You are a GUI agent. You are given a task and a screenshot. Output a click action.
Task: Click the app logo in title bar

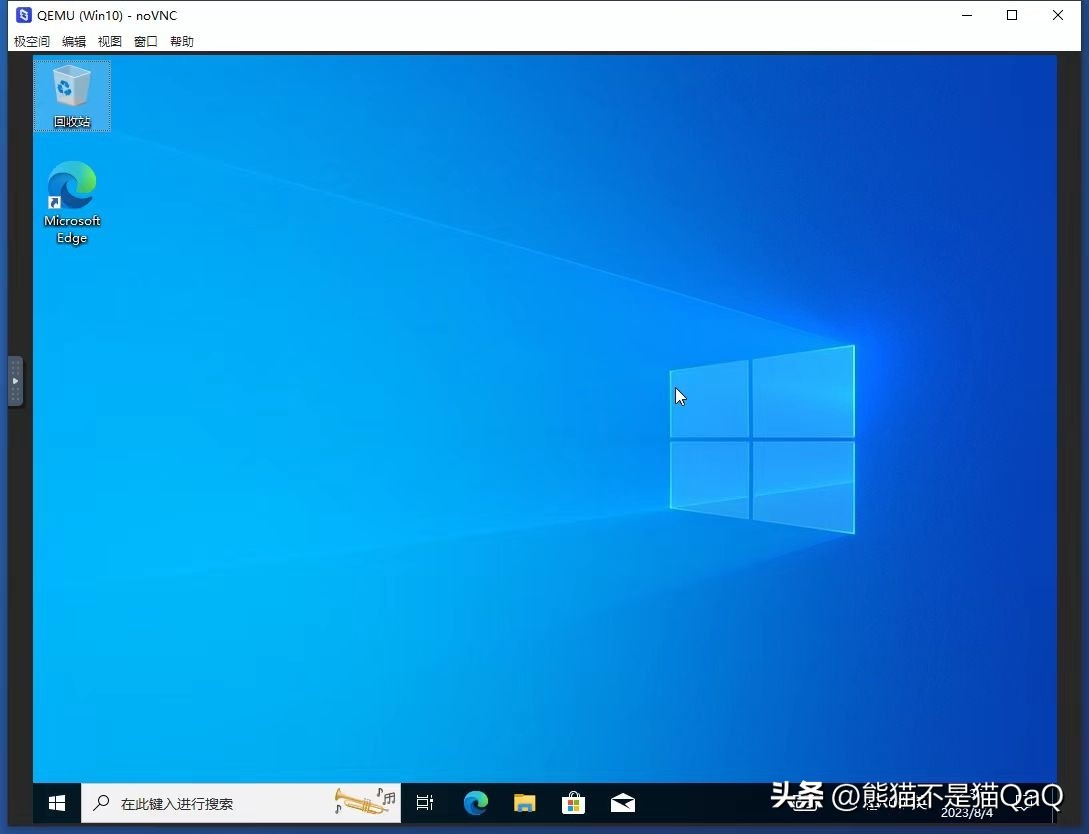23,15
